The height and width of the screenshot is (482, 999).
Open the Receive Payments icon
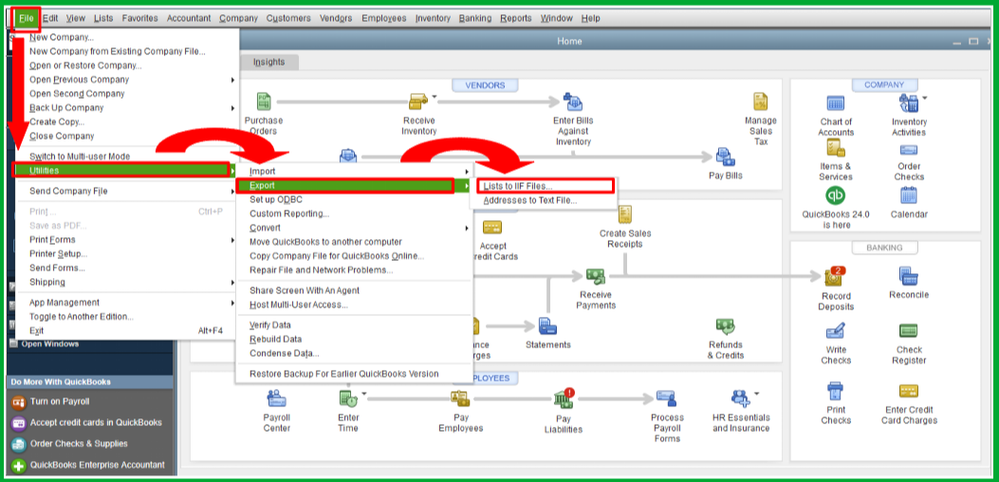tap(595, 276)
